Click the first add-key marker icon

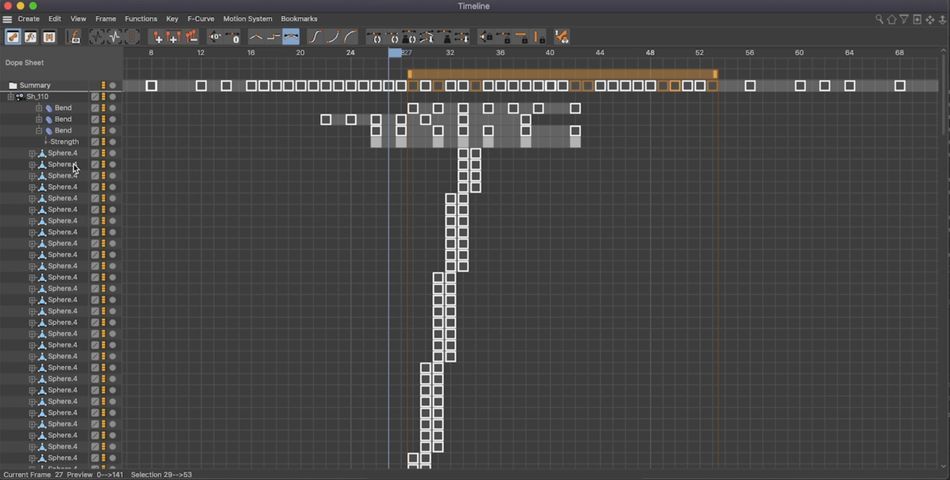tap(158, 37)
